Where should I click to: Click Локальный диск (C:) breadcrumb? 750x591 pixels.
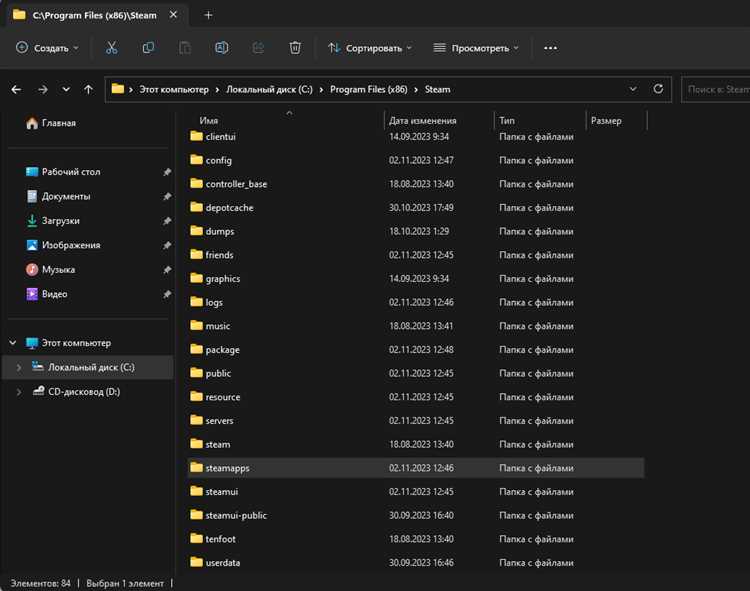click(269, 89)
